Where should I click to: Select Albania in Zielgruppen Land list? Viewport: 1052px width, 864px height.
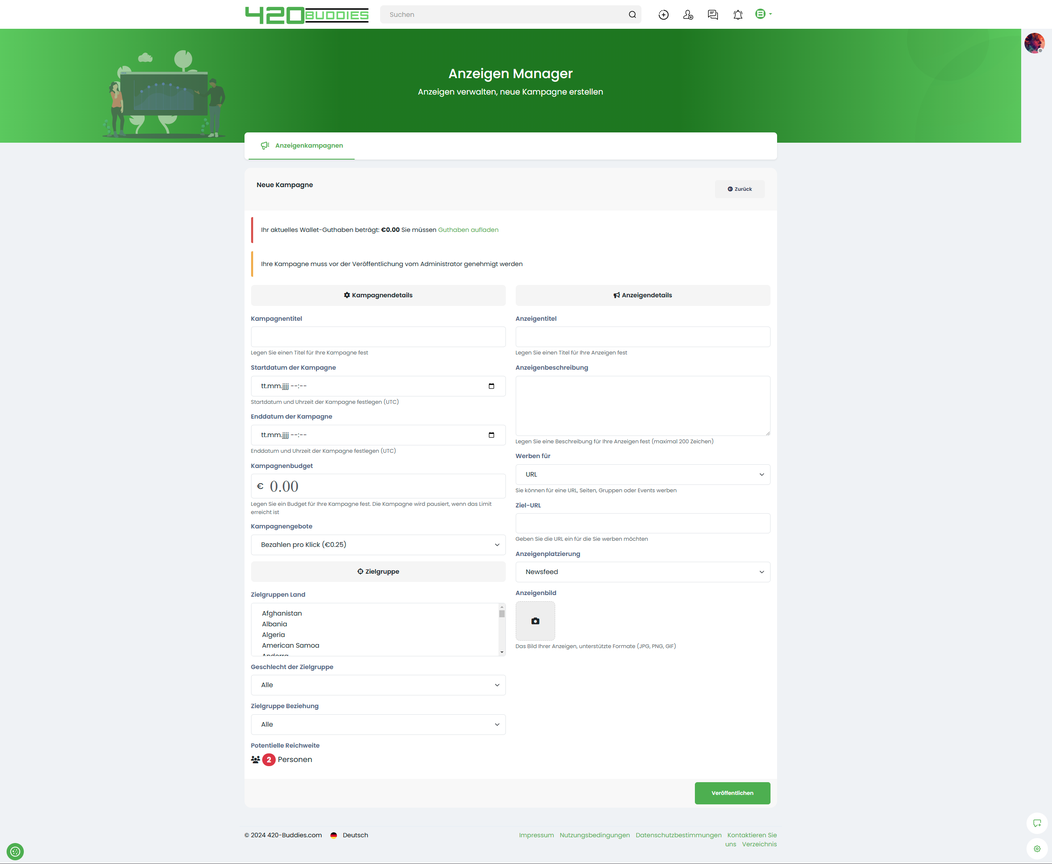(275, 624)
